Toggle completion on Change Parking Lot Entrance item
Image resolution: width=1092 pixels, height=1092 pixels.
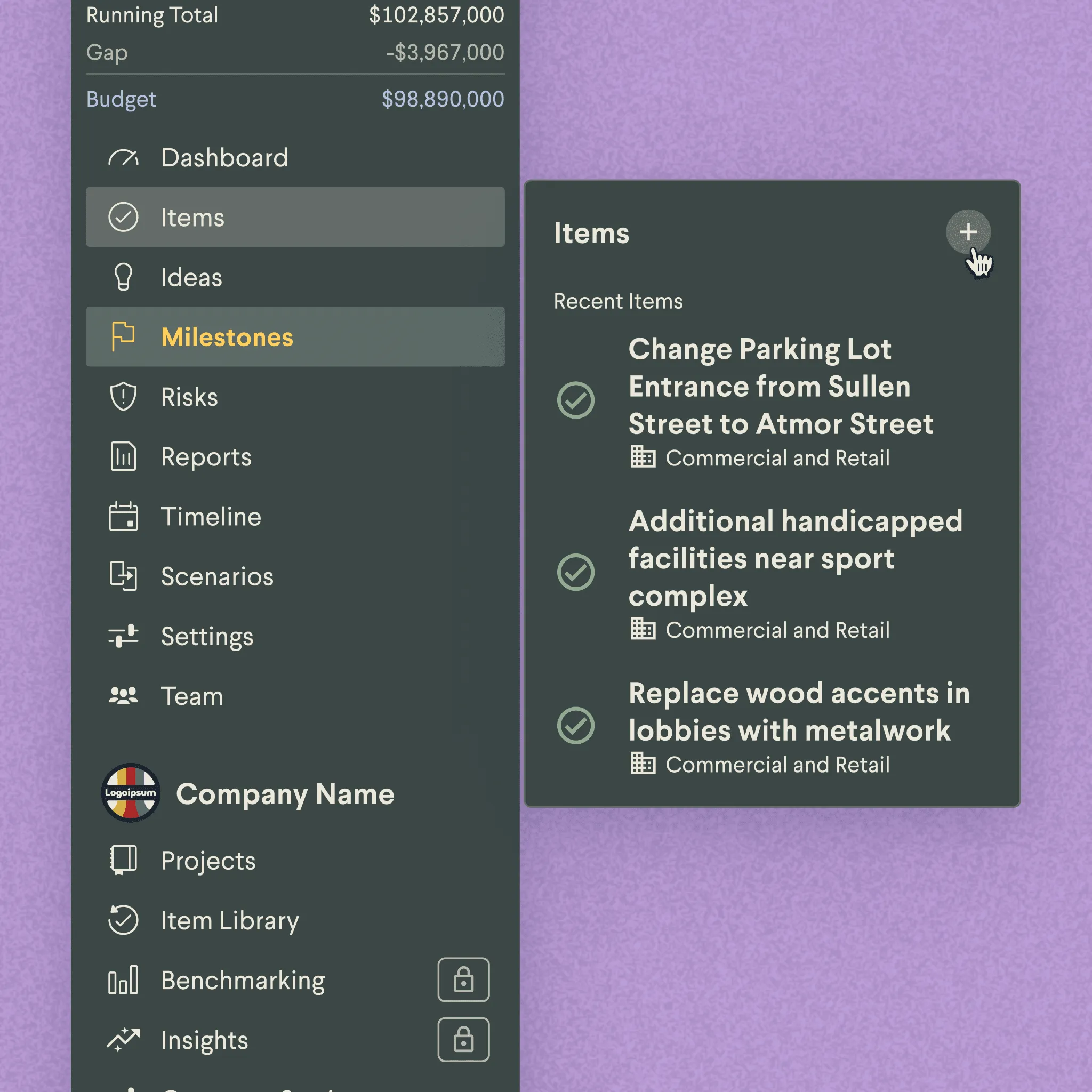click(x=576, y=402)
